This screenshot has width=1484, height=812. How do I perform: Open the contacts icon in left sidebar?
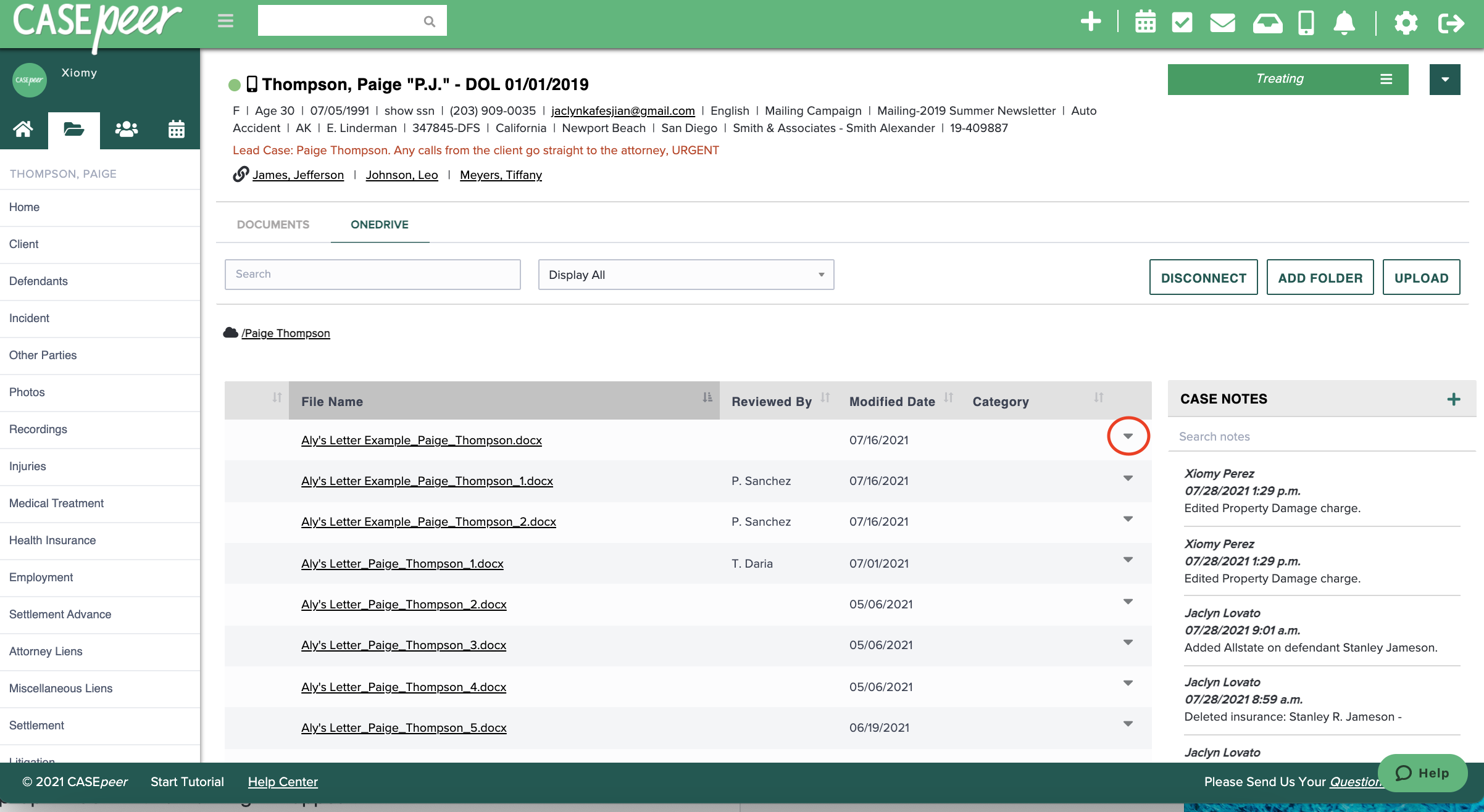(125, 130)
